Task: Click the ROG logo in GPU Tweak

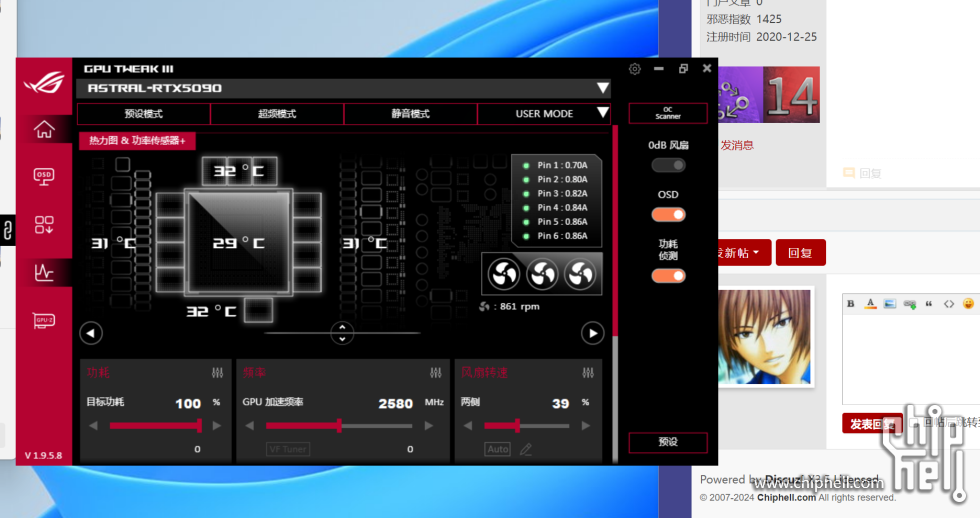Action: (44, 83)
